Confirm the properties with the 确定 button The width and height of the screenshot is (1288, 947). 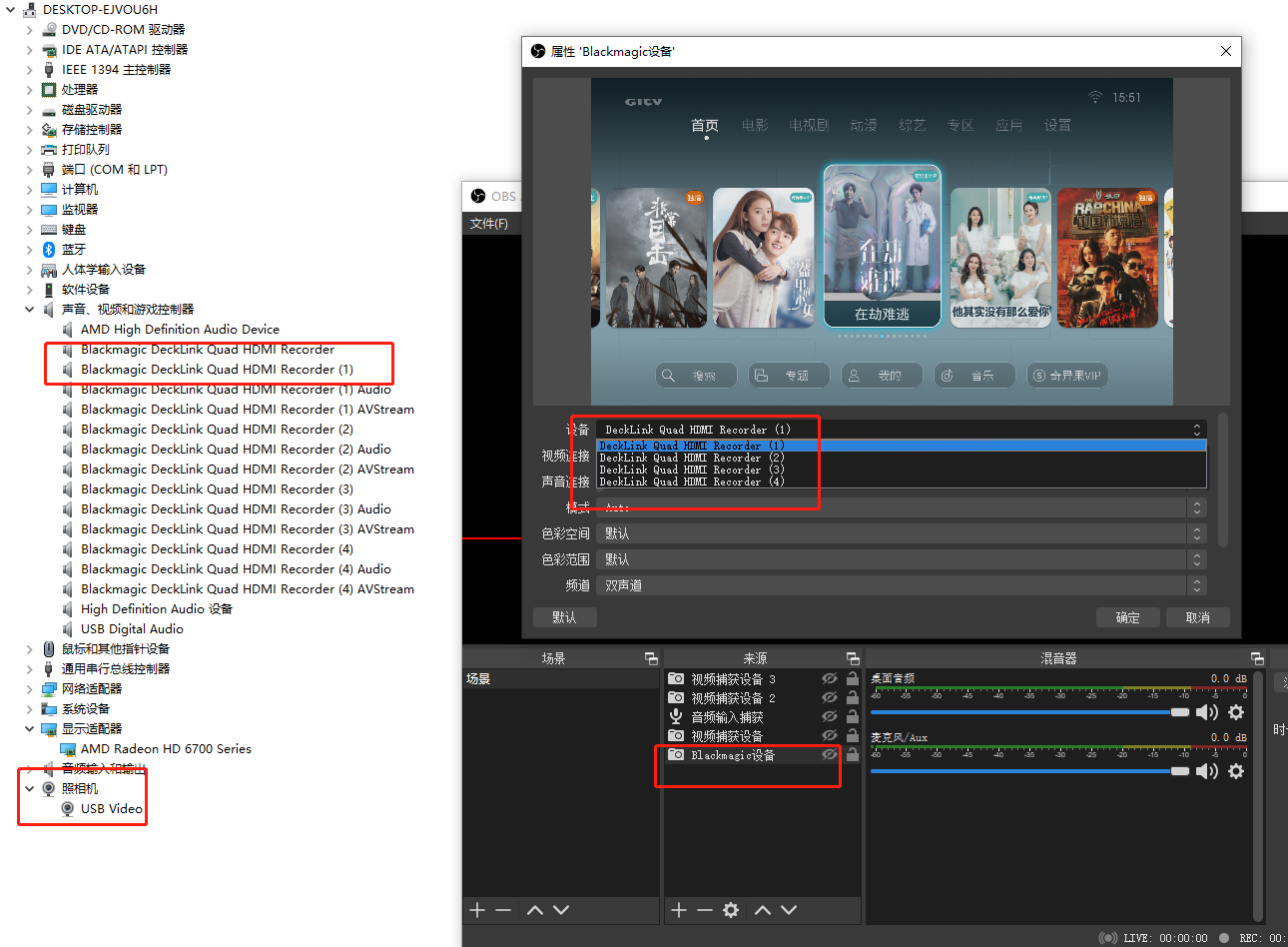[x=1127, y=617]
